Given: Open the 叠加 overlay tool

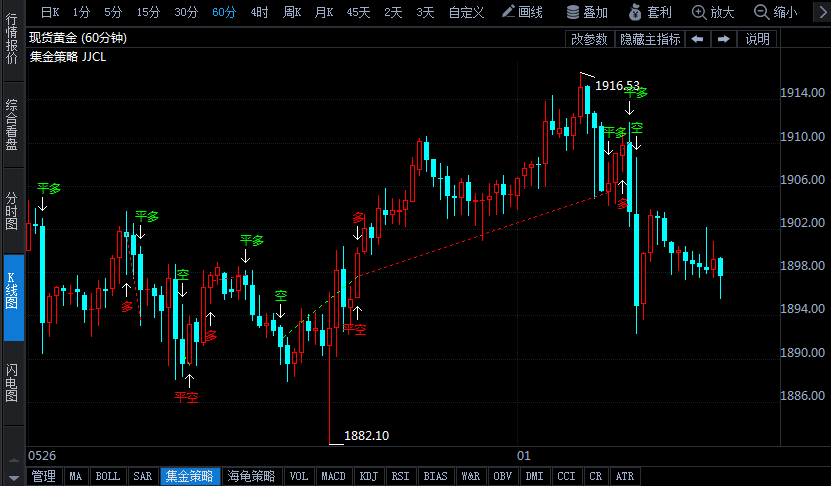Looking at the screenshot, I should [587, 12].
